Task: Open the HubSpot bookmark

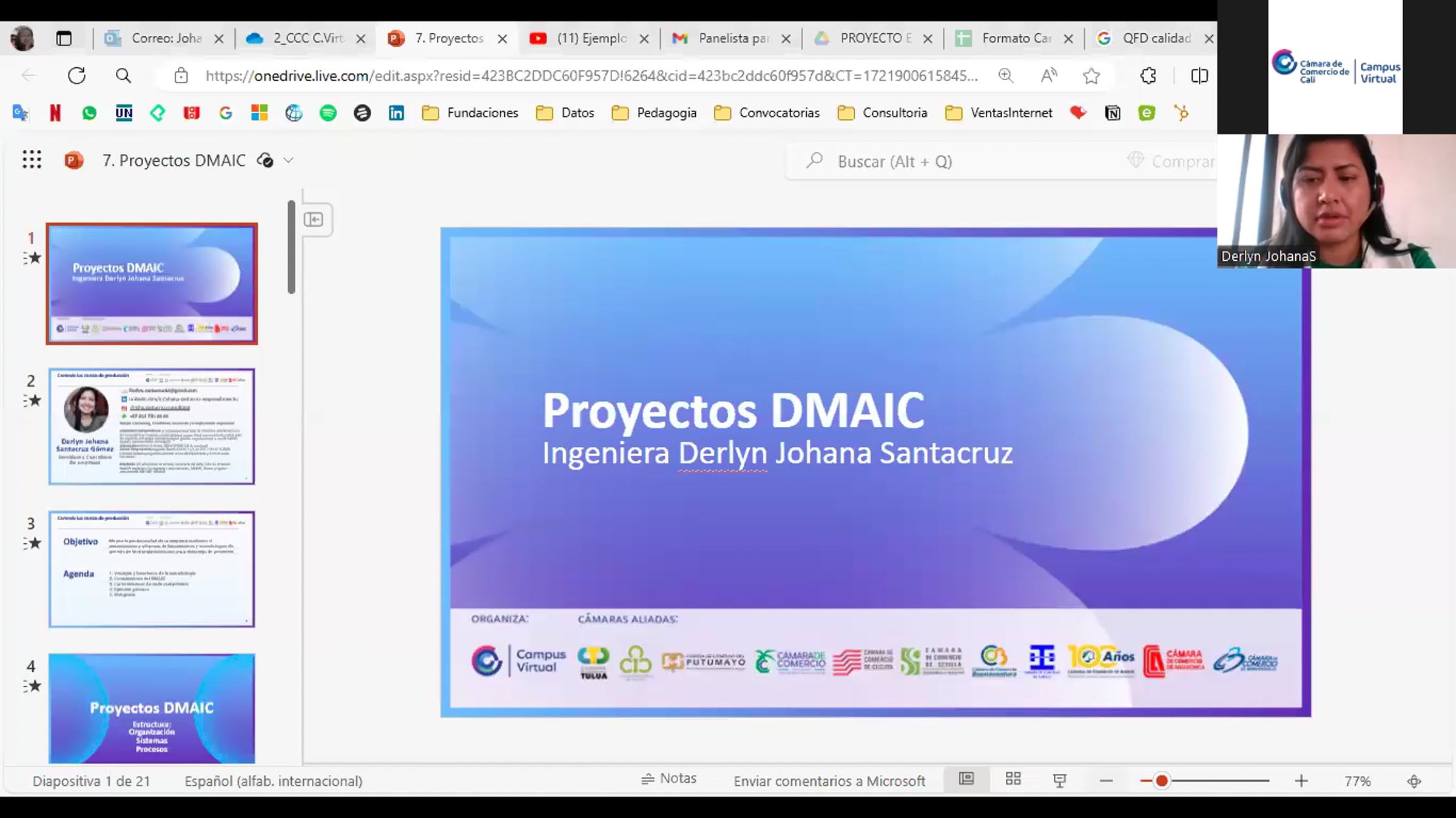Action: pyautogui.click(x=1181, y=113)
